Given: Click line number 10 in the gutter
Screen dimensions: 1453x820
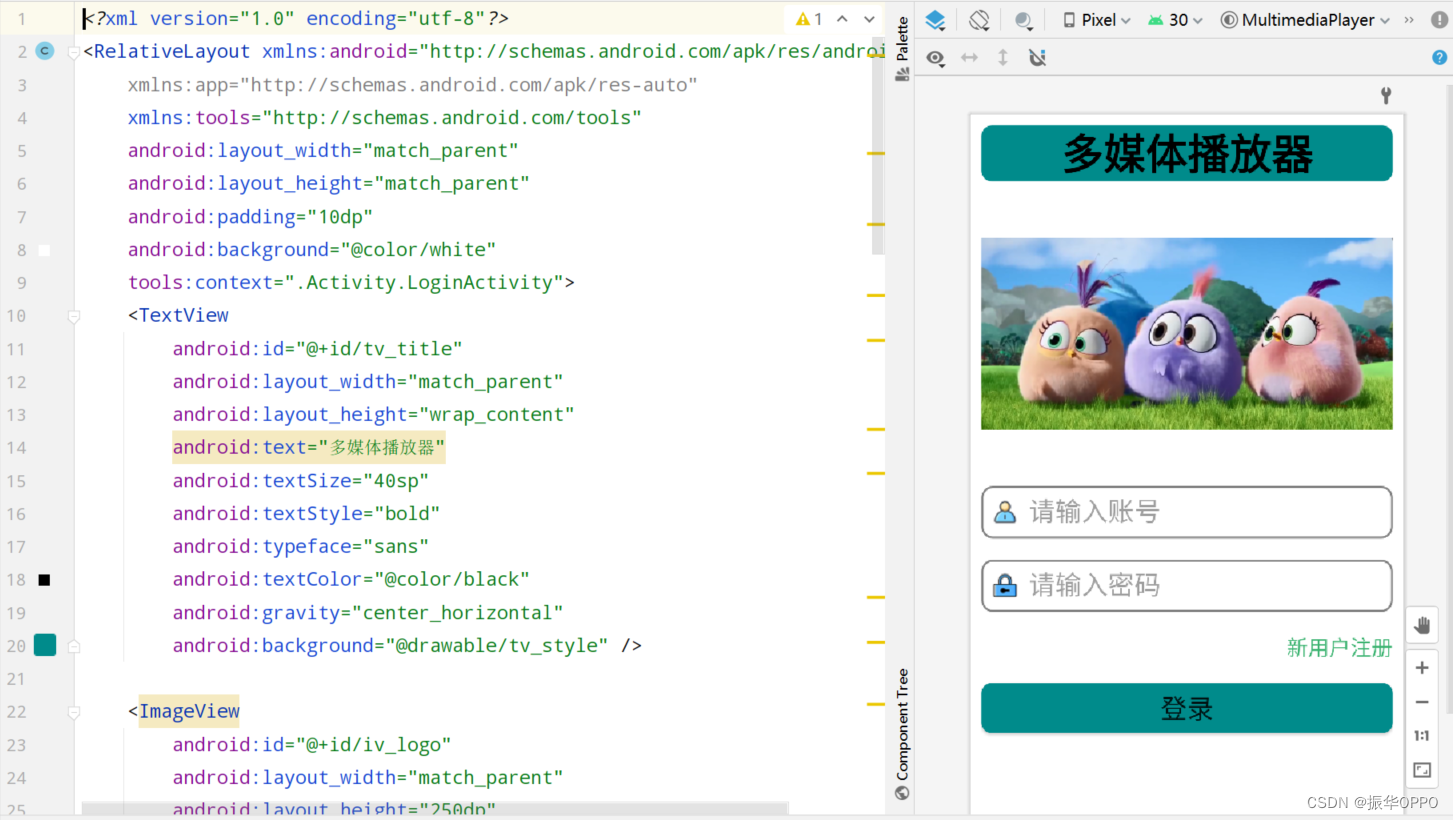Looking at the screenshot, I should tap(16, 316).
